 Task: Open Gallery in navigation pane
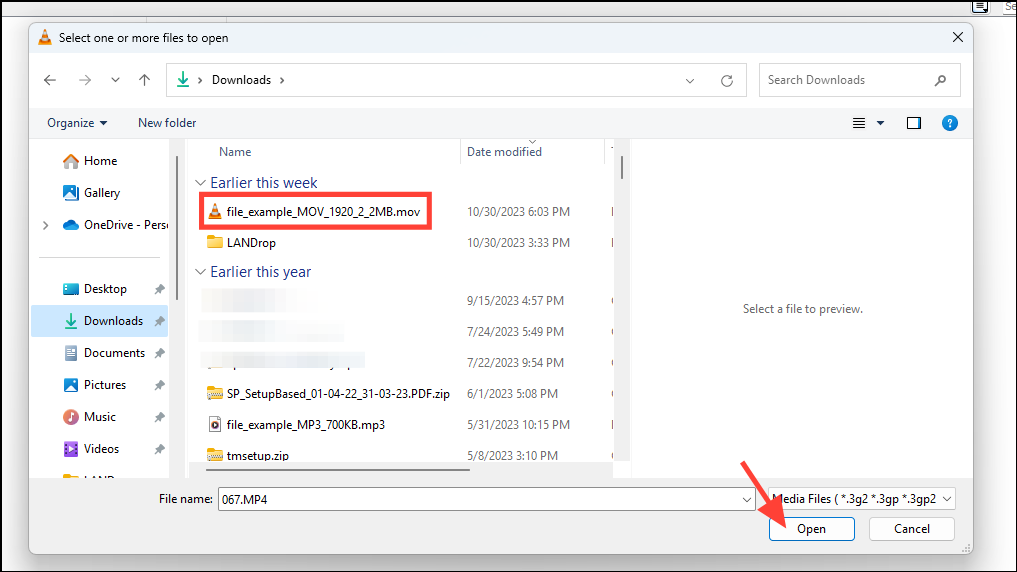[x=92, y=193]
